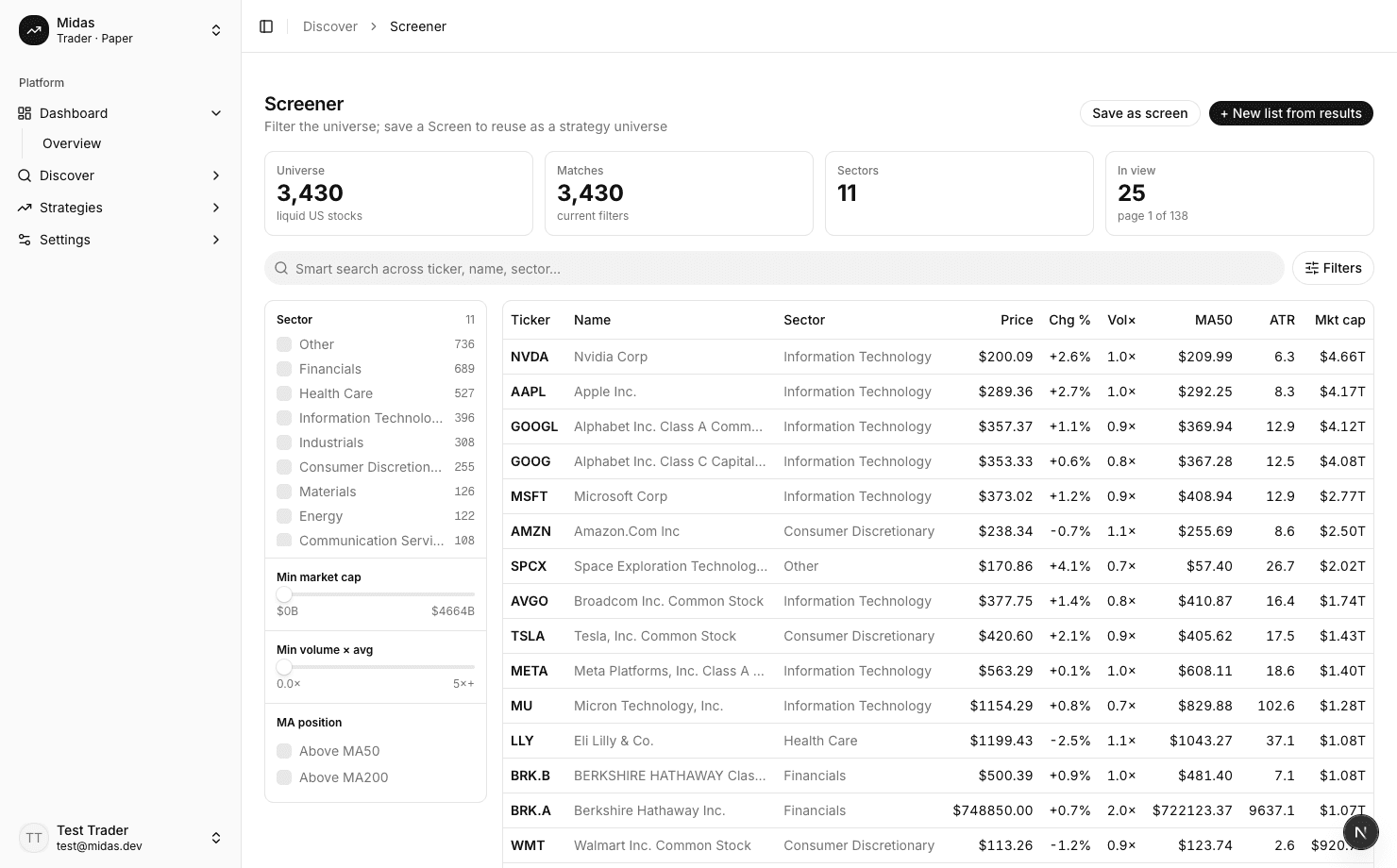1397x868 pixels.
Task: Check the Industrials sector checkbox
Action: click(284, 442)
